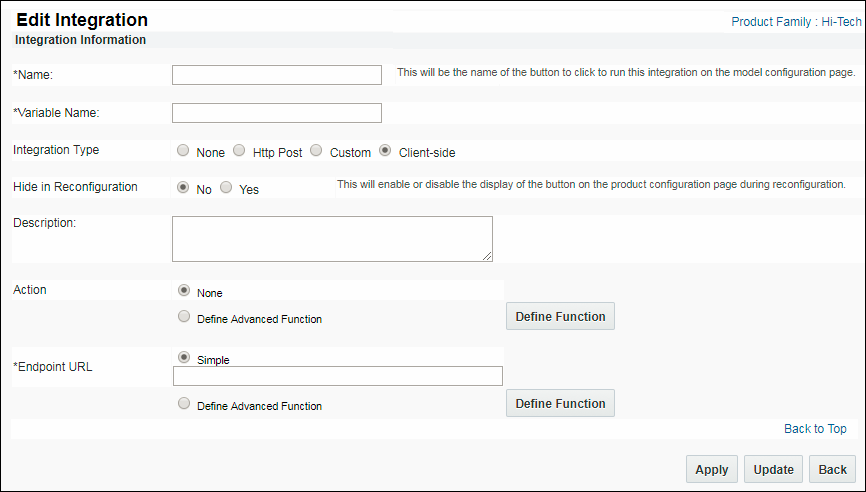Screen dimensions: 866x492
Task: Click the Integration Type label
Action: (x=56, y=150)
